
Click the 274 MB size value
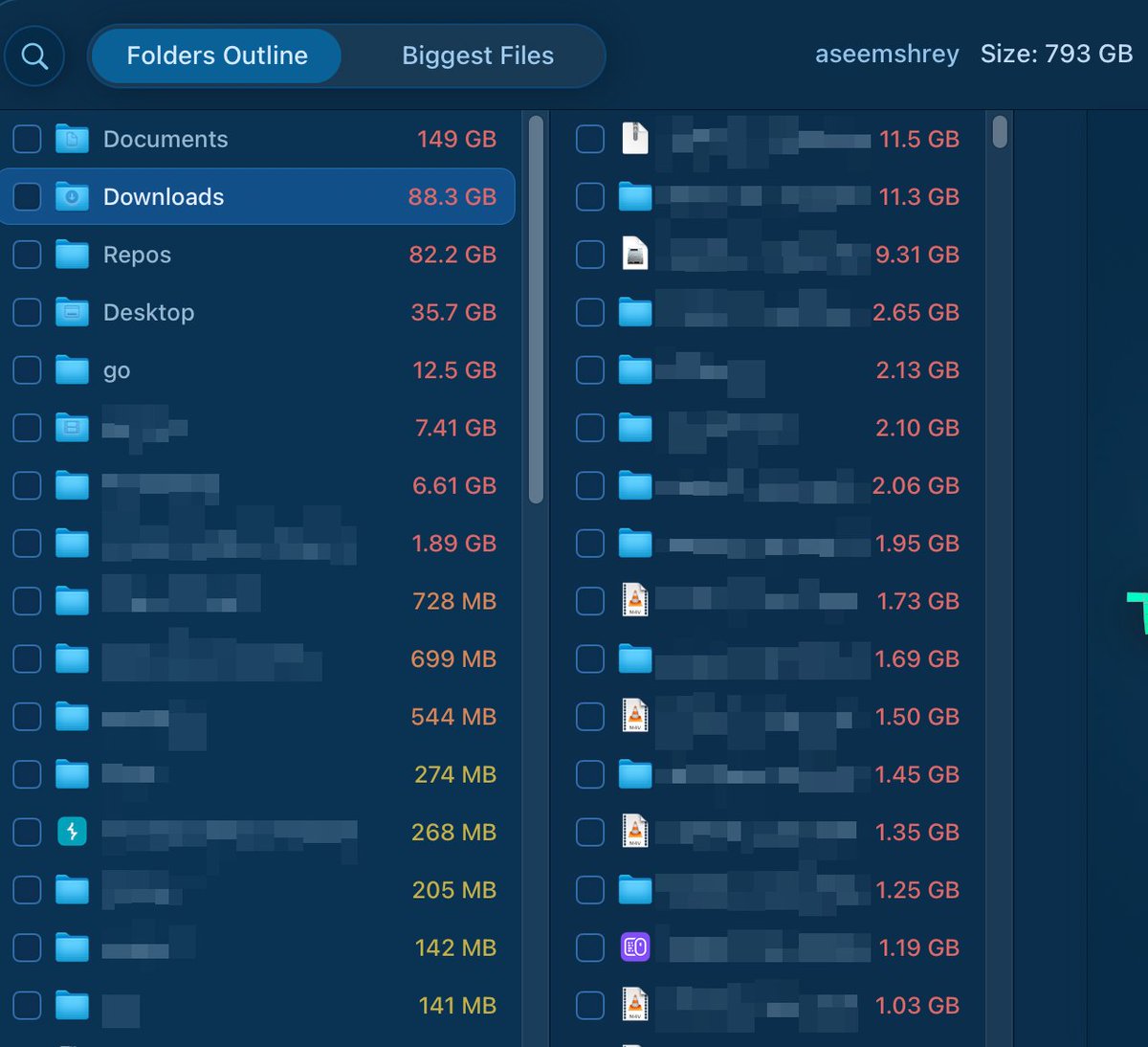(x=455, y=774)
